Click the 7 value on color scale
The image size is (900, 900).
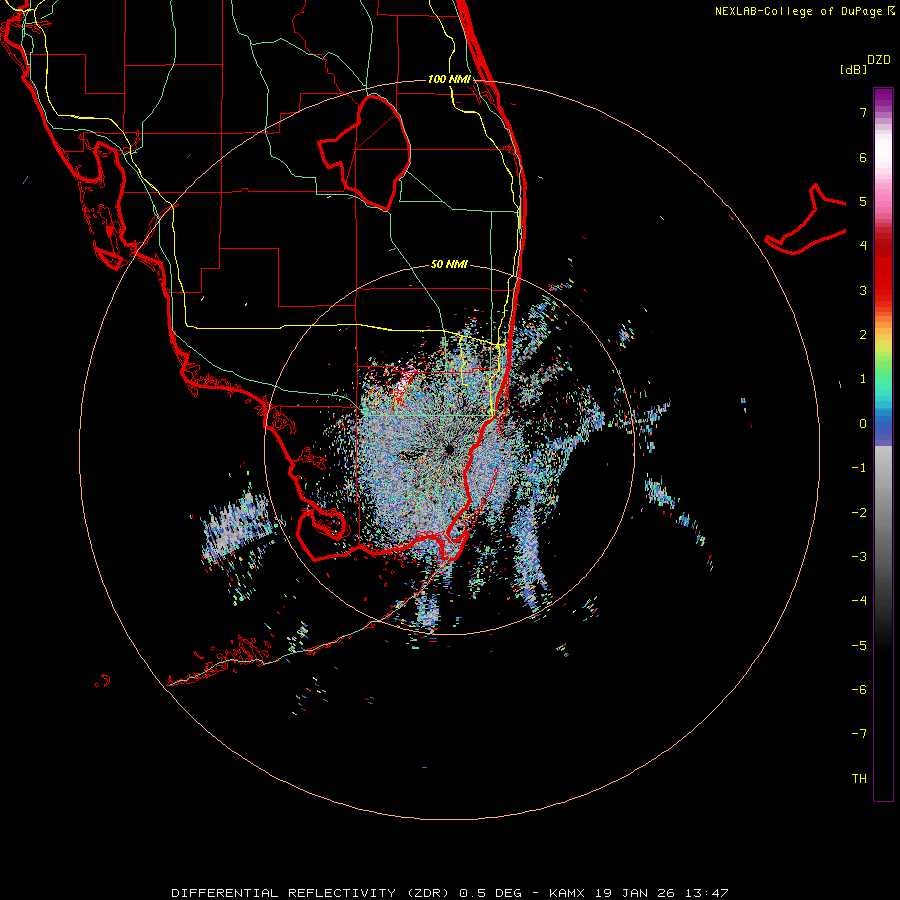click(863, 112)
